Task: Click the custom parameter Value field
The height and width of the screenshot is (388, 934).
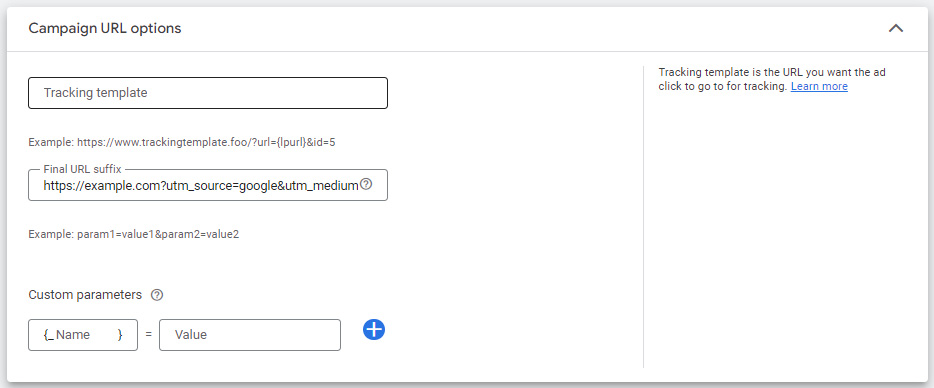Action: tap(250, 335)
